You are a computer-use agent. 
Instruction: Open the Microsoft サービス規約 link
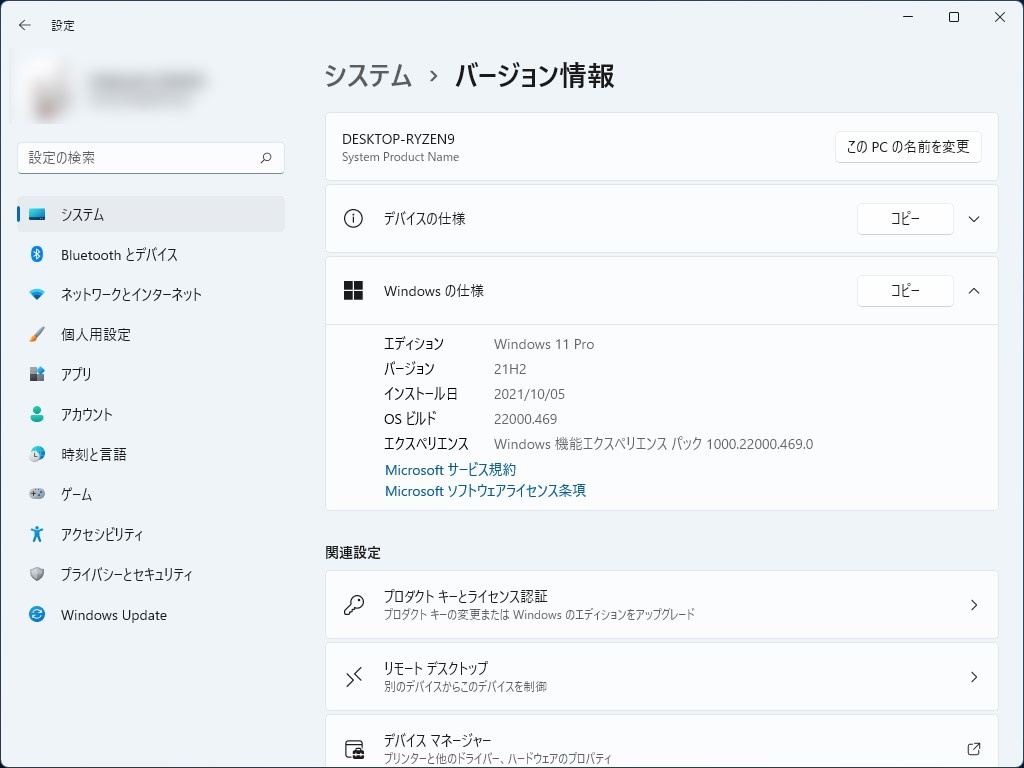[x=450, y=470]
